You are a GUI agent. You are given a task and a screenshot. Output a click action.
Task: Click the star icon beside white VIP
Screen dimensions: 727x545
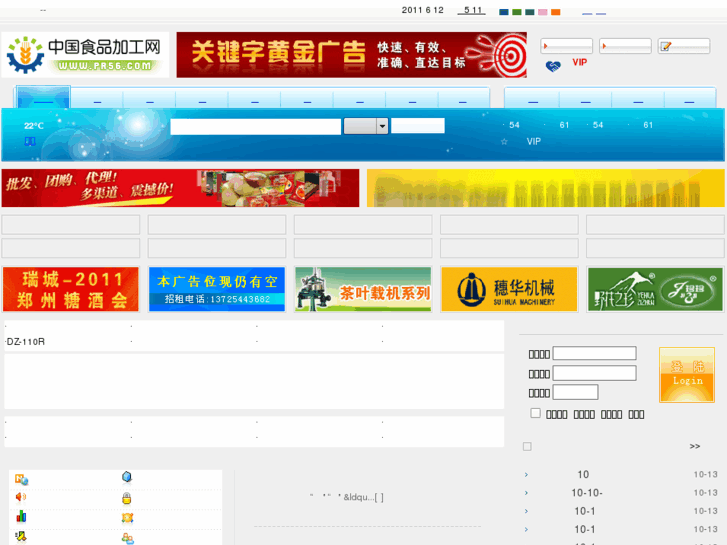pos(504,141)
